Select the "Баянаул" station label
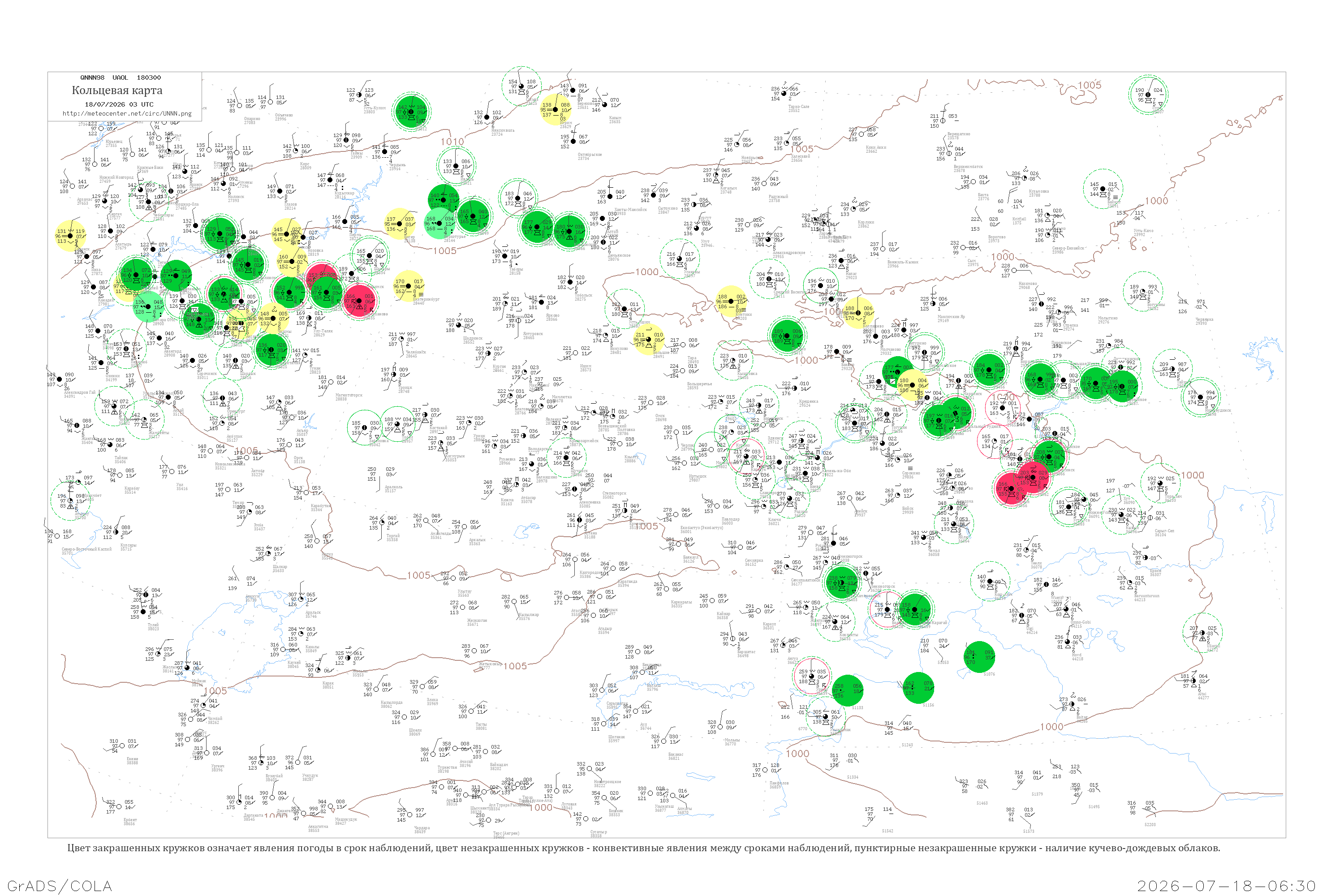The image size is (1344, 896). click(690, 557)
